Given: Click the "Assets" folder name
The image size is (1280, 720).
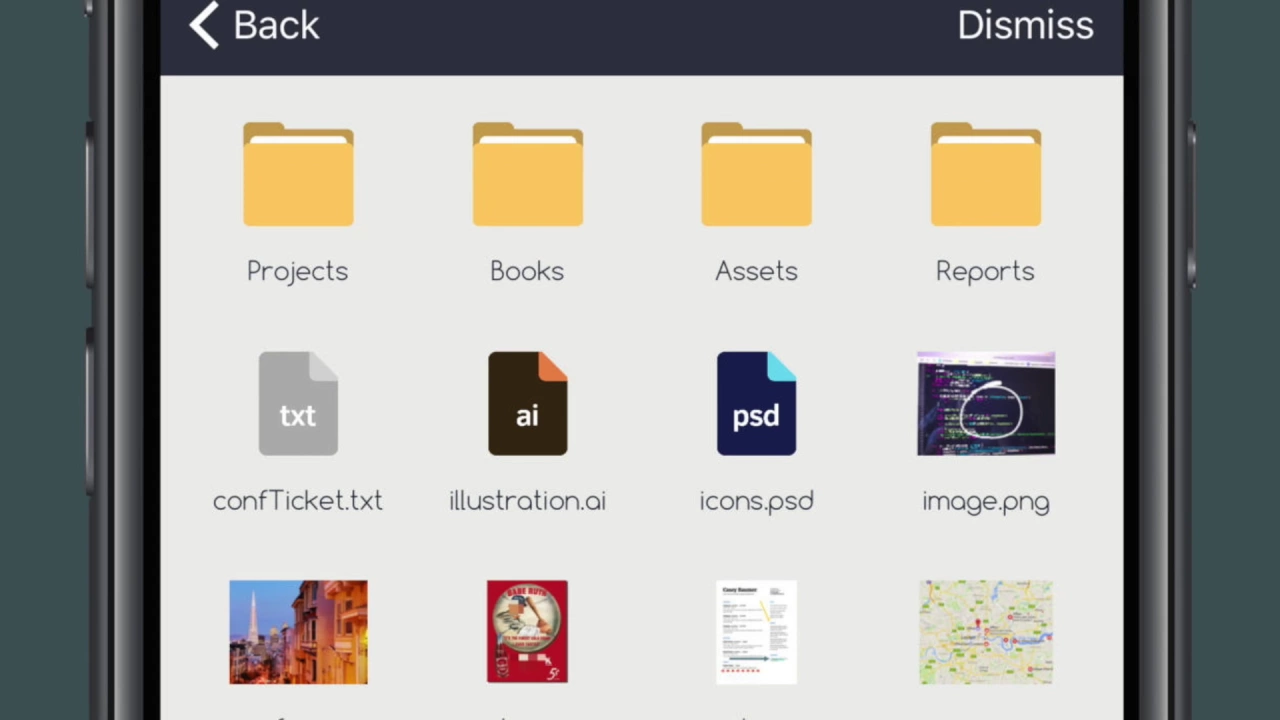Looking at the screenshot, I should 756,271.
